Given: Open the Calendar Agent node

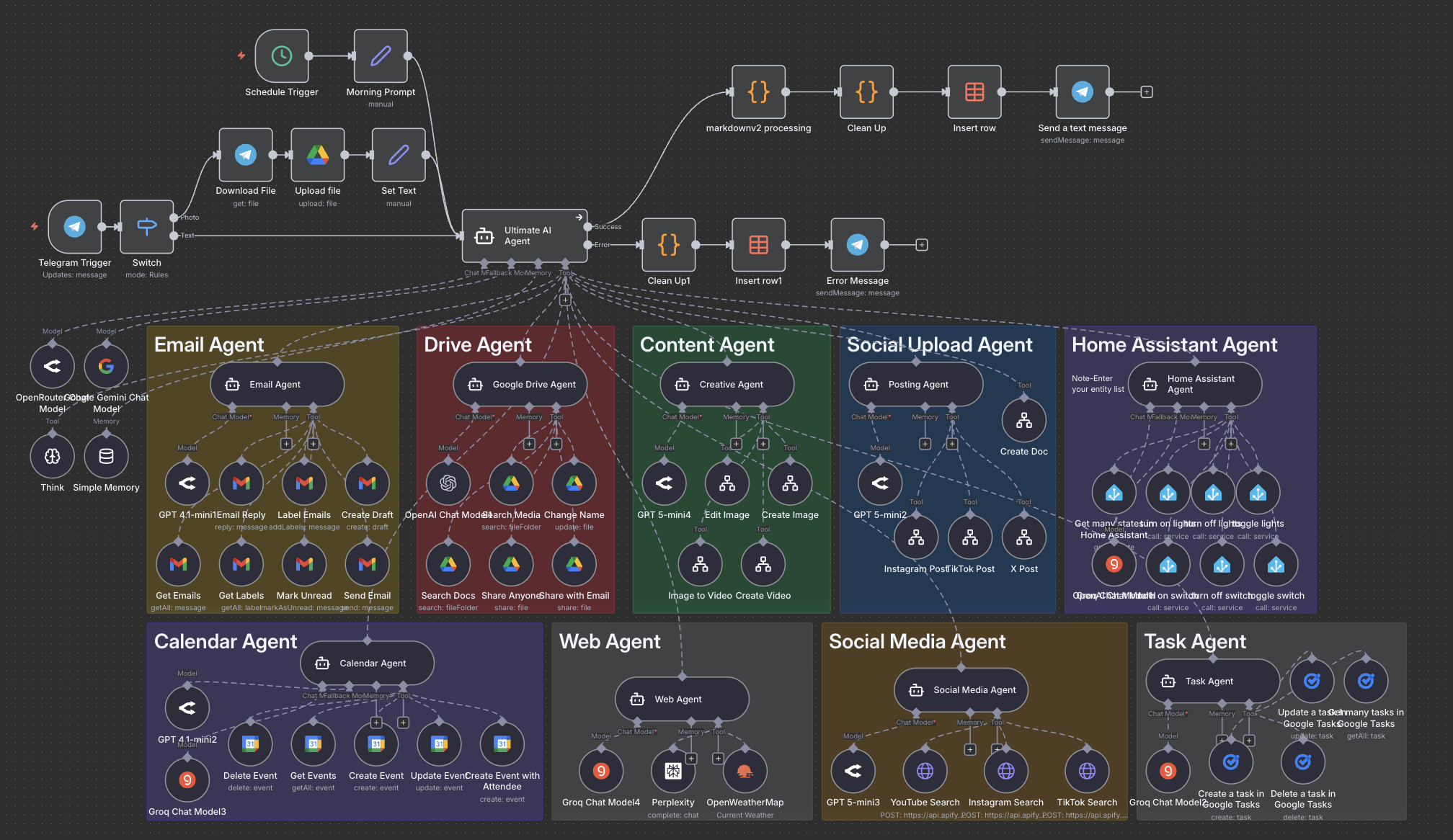Looking at the screenshot, I should pos(366,663).
